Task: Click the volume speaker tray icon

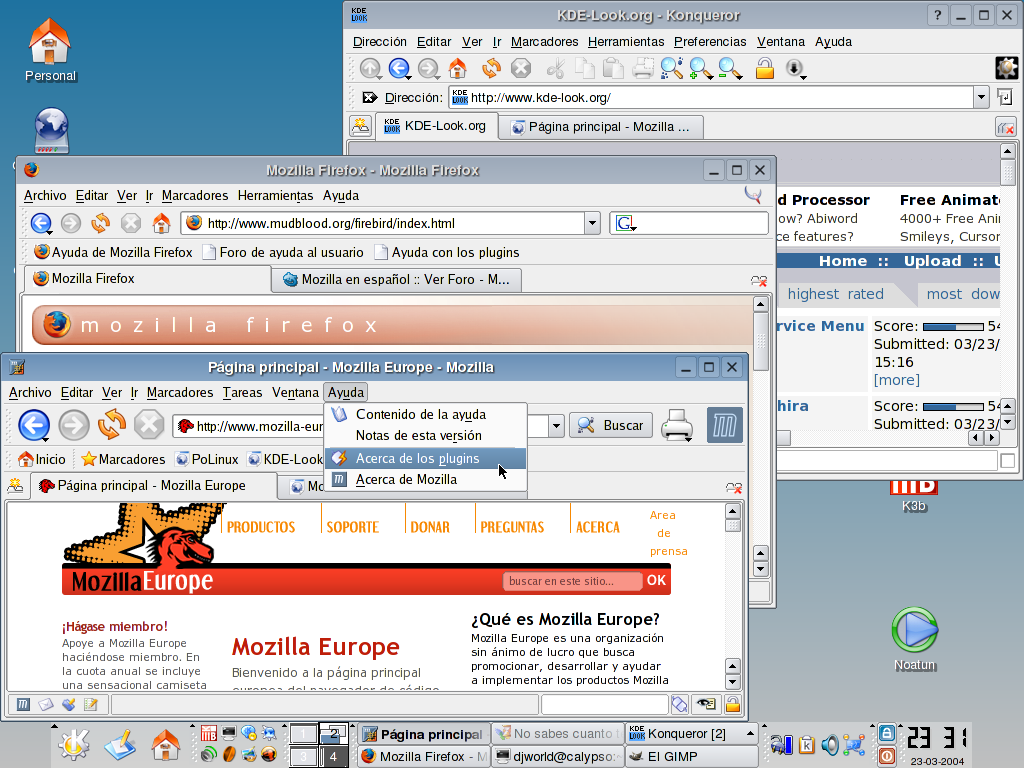Action: point(830,744)
